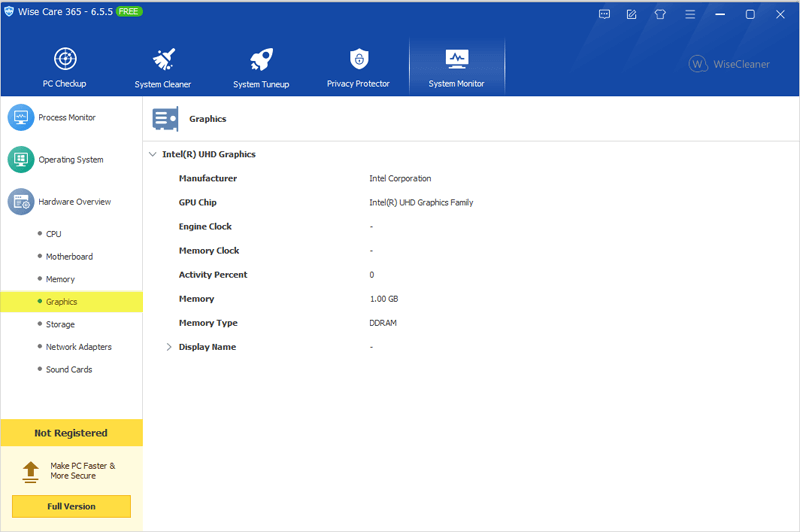Switch to the Privacy Protector tab label

tap(358, 84)
